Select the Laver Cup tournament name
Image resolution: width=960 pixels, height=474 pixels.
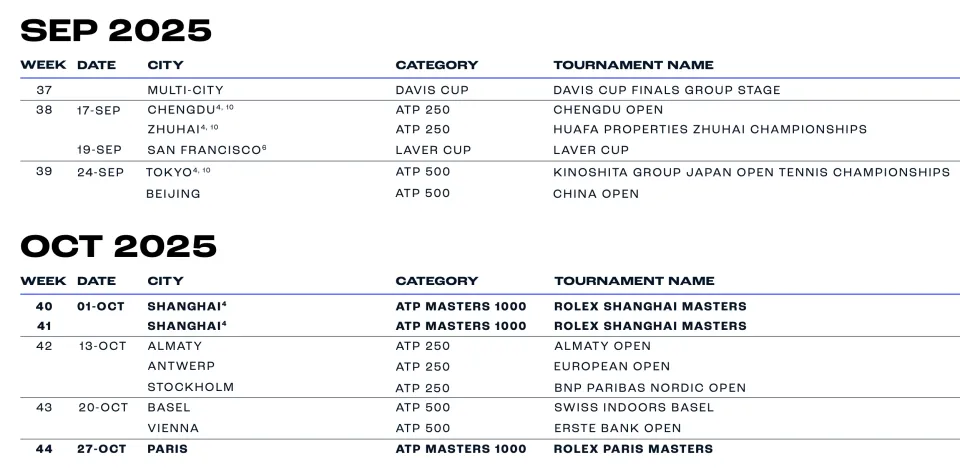590,150
